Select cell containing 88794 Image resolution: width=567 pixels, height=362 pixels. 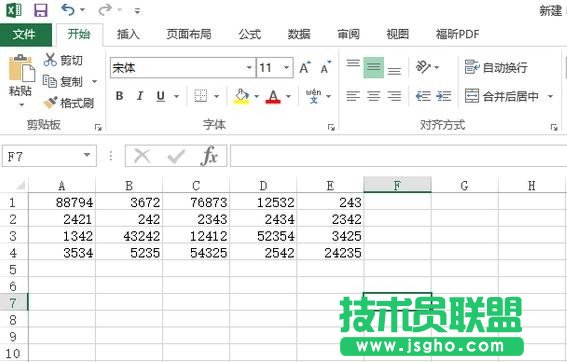pos(62,202)
